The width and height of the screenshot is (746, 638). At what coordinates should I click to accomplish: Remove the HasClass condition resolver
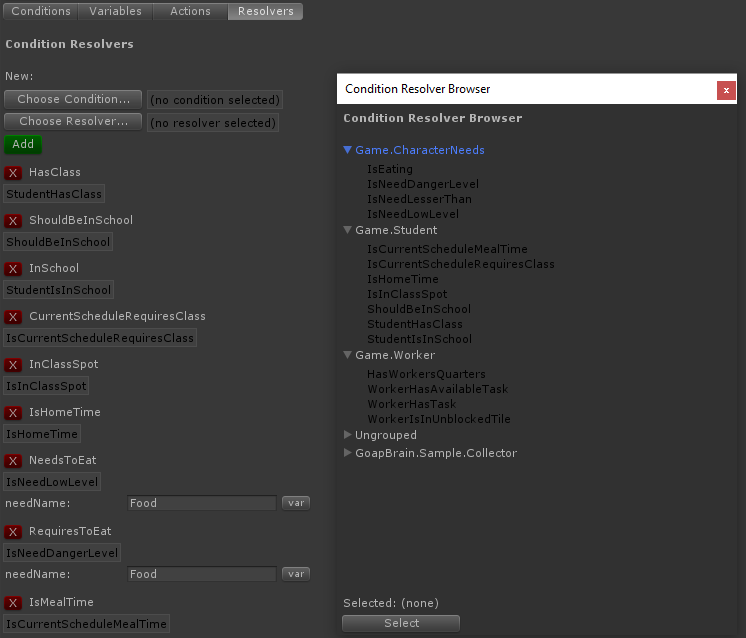pyautogui.click(x=13, y=173)
